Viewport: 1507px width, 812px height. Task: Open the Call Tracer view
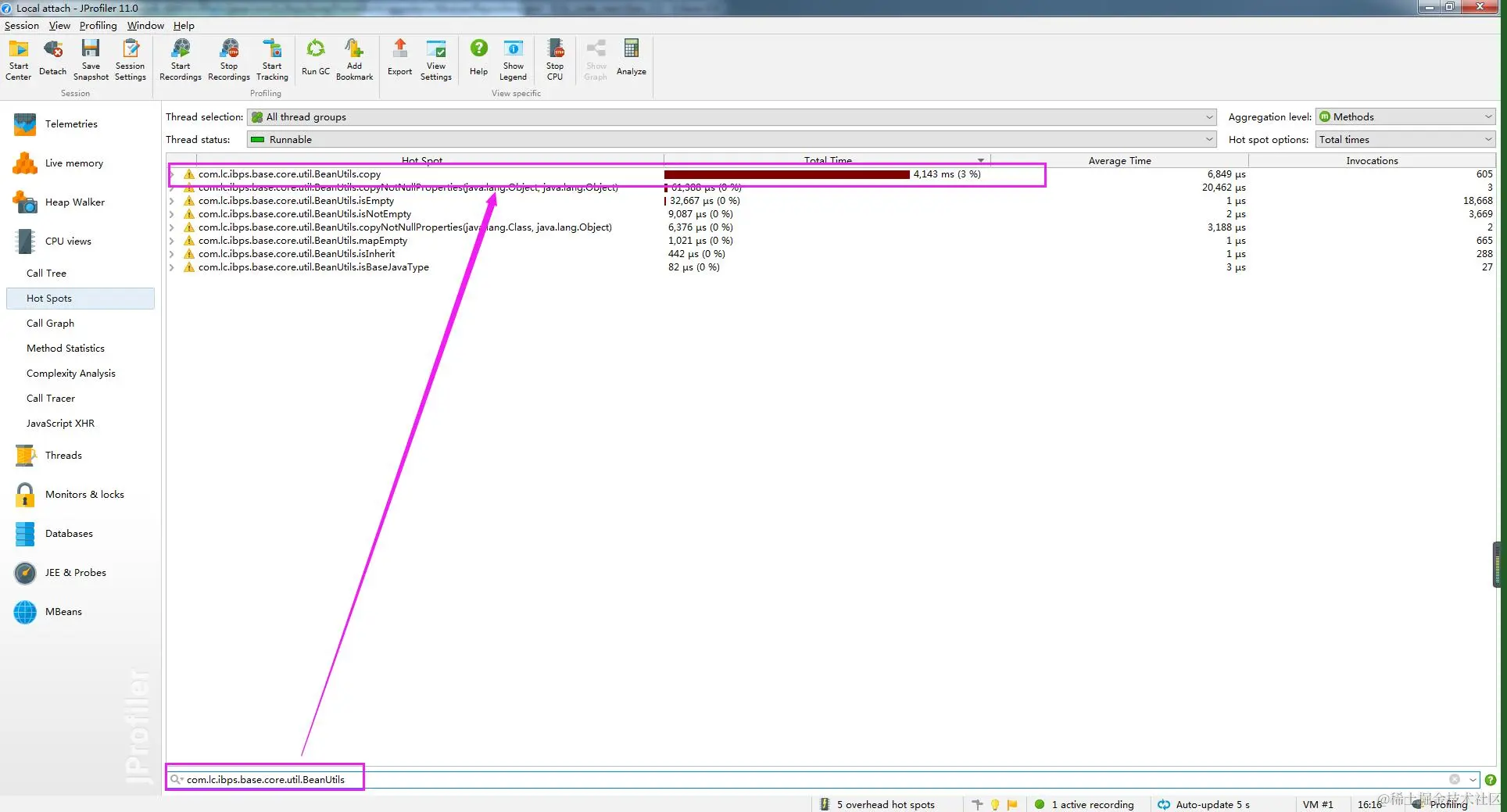tap(51, 399)
